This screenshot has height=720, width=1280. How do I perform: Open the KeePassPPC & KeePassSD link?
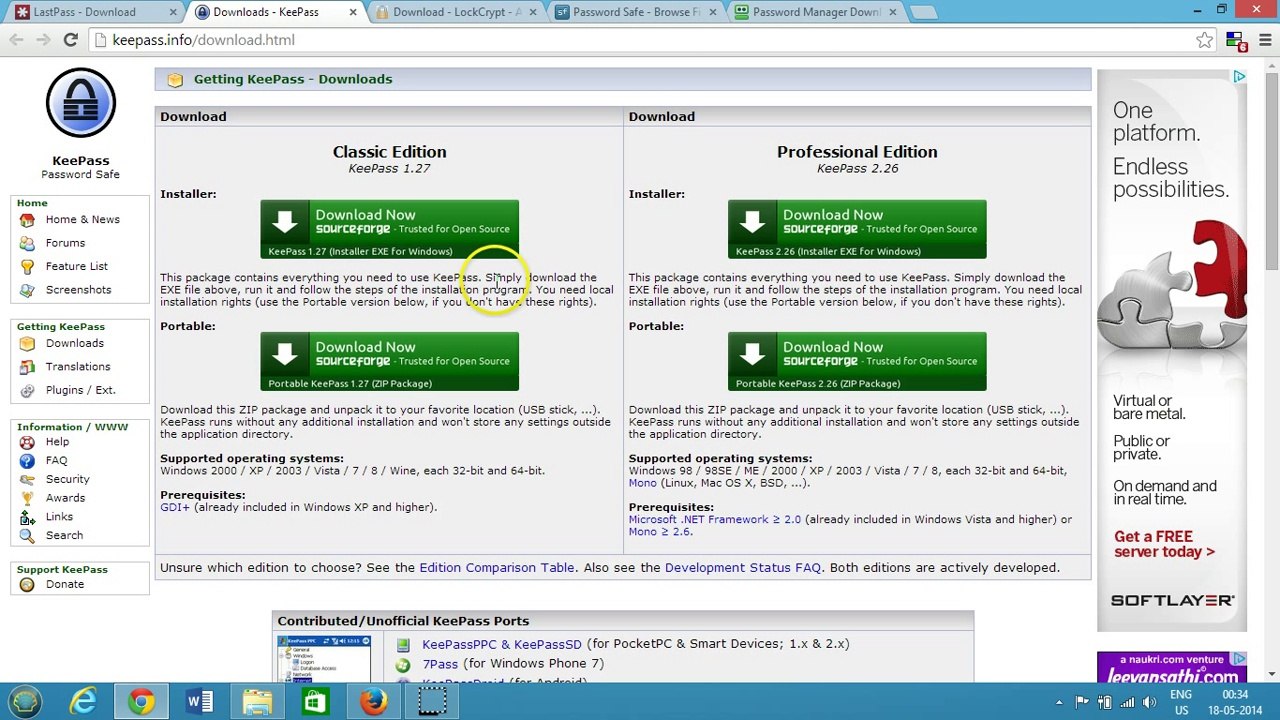coord(501,644)
